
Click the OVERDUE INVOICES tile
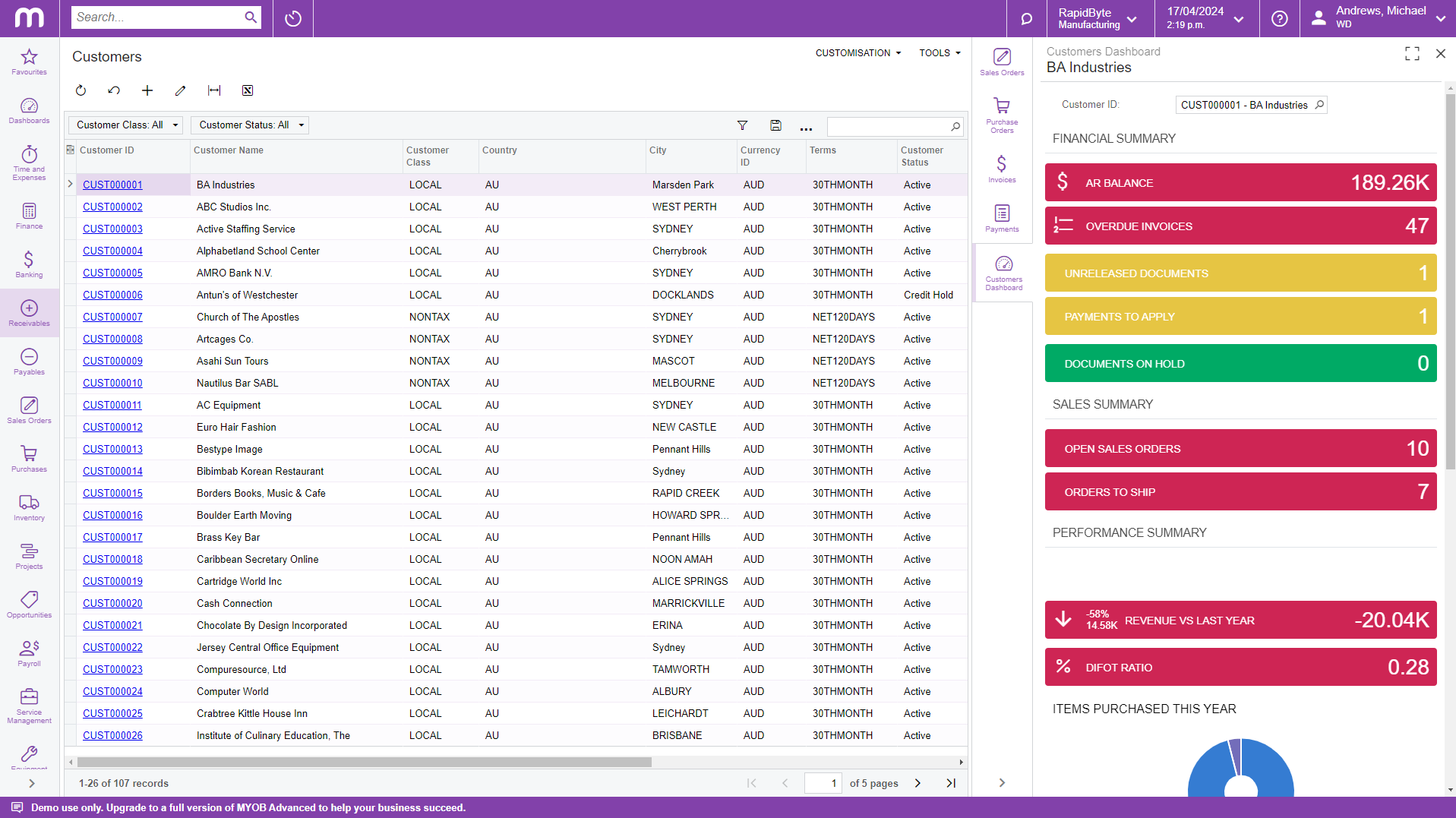1240,226
